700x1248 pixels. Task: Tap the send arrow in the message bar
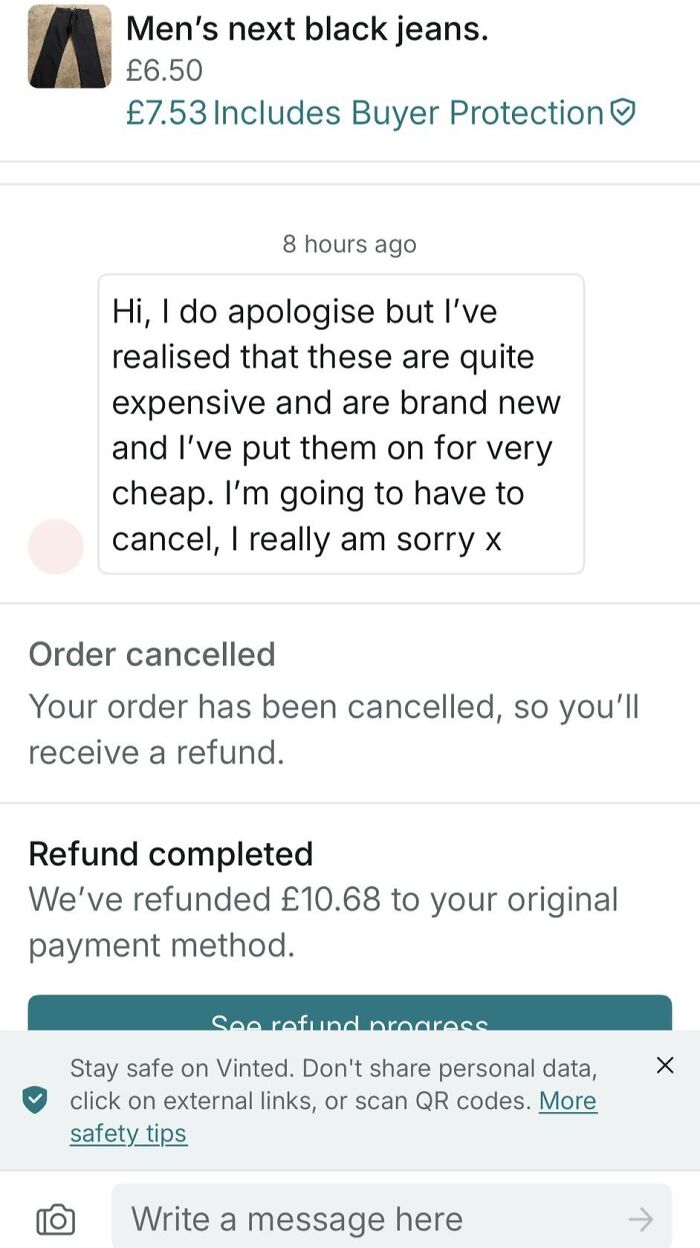640,1218
